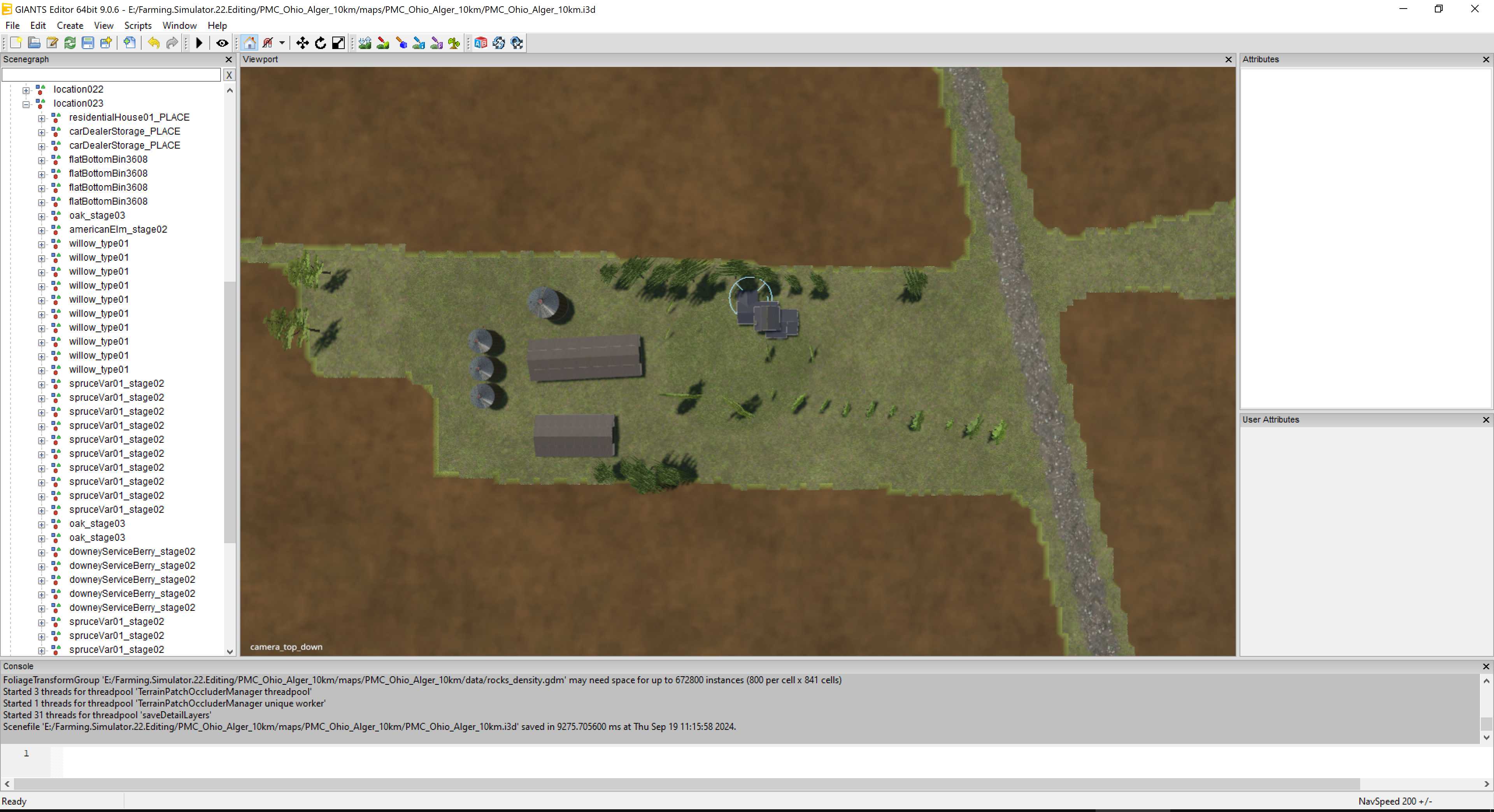Image resolution: width=1494 pixels, height=812 pixels.
Task: Click the Console horizontal scrollbar
Action: click(687, 784)
